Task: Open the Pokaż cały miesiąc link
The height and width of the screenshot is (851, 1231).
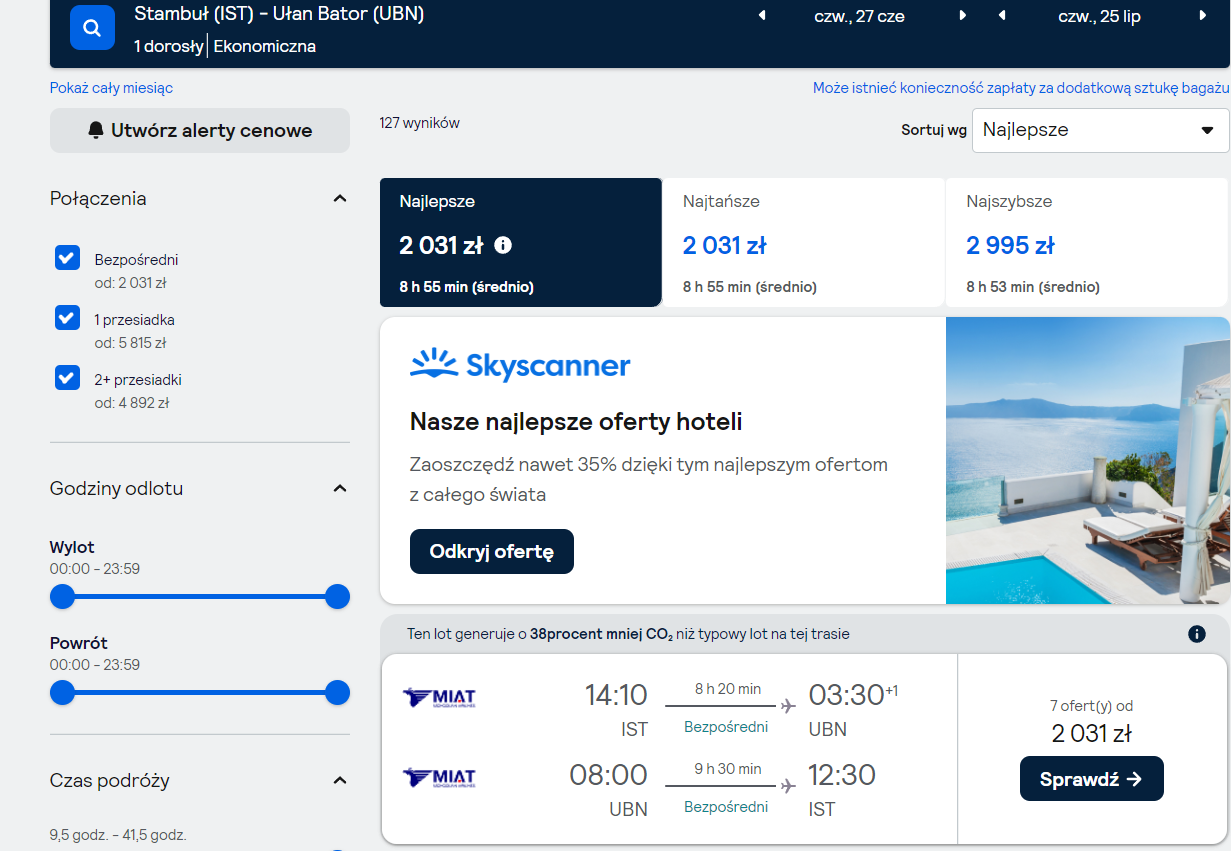Action: click(111, 88)
